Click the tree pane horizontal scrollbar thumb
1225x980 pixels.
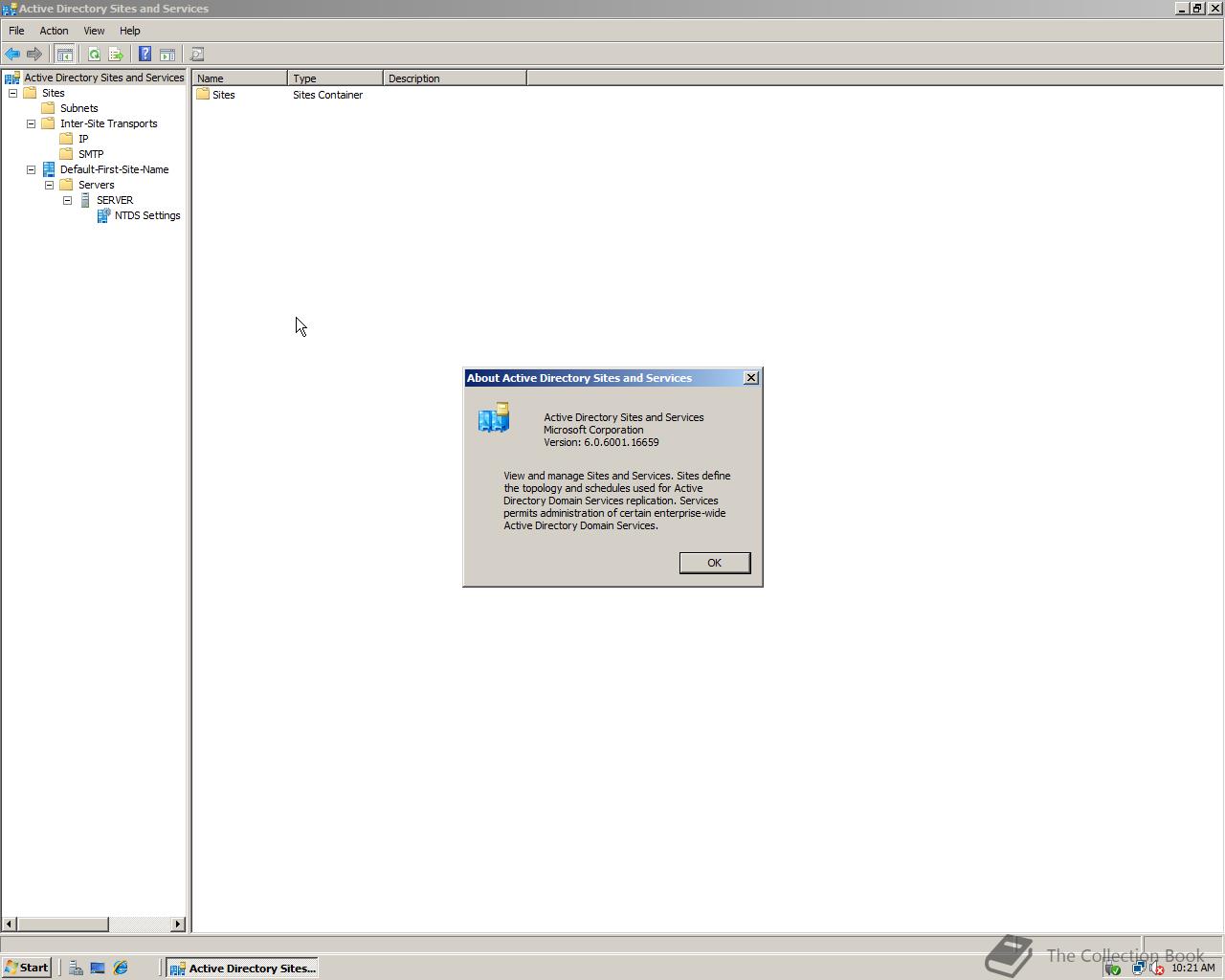pyautogui.click(x=63, y=924)
